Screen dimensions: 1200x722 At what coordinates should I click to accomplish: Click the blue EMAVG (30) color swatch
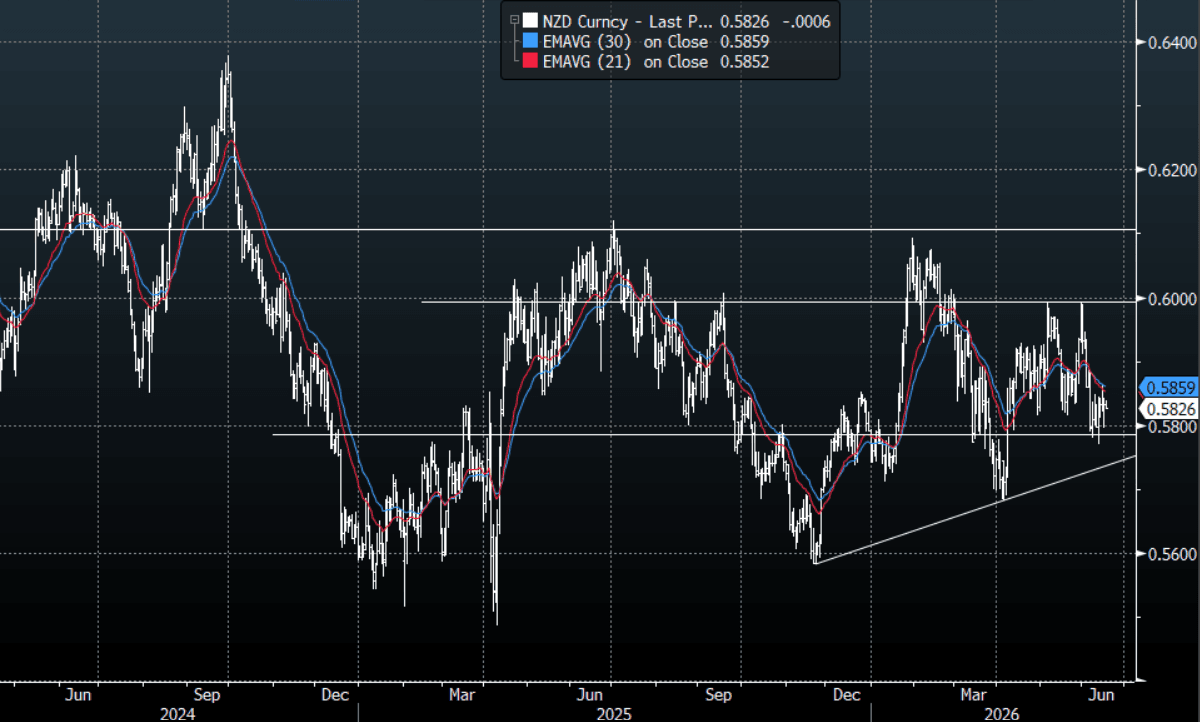(x=530, y=41)
